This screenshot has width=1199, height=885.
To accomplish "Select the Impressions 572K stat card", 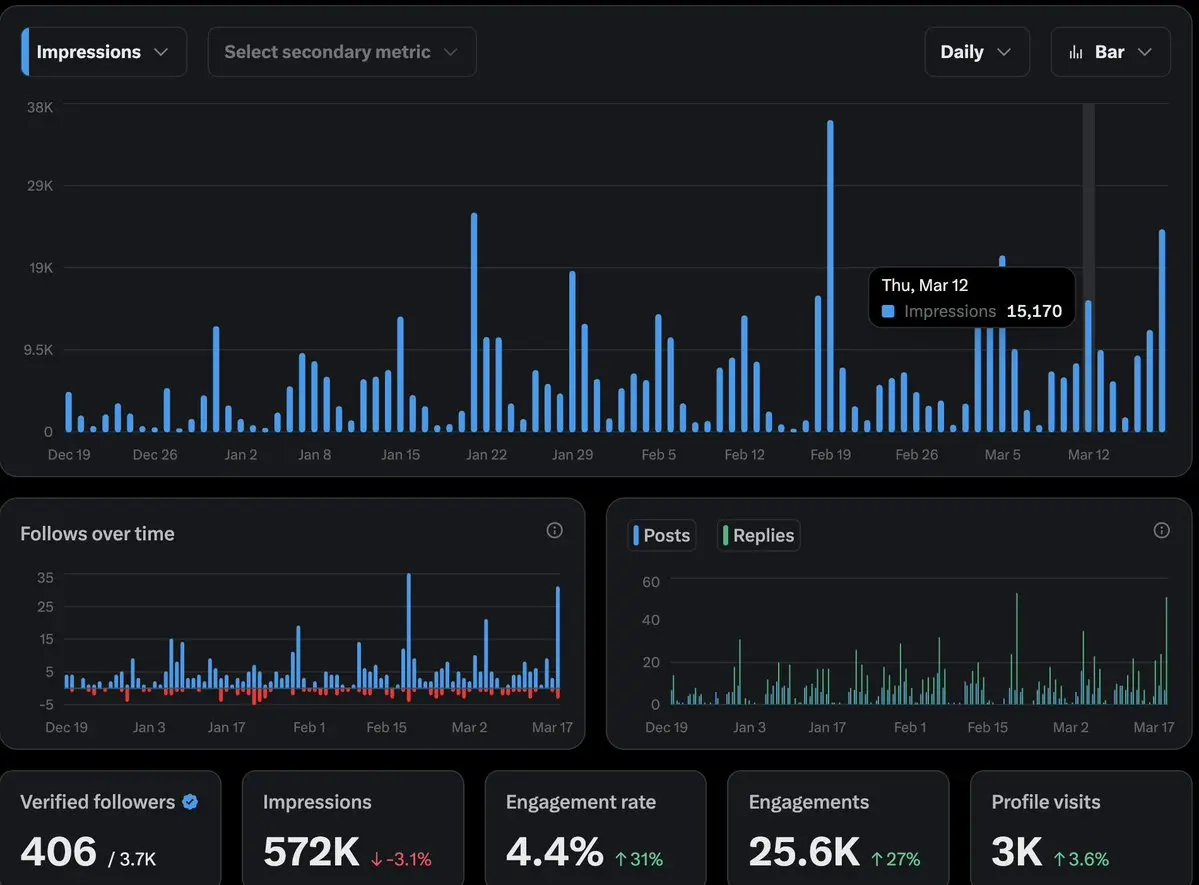I will [x=352, y=828].
